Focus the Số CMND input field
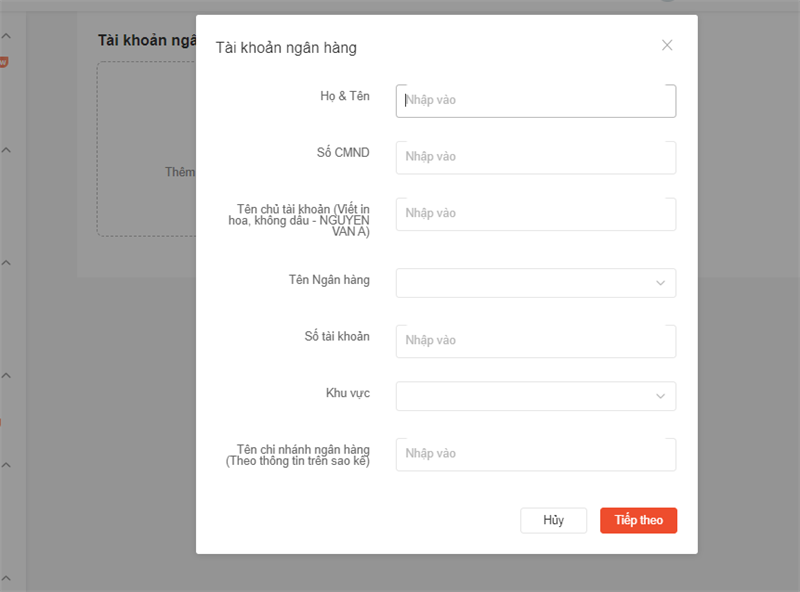The image size is (800, 592). pyautogui.click(x=536, y=157)
